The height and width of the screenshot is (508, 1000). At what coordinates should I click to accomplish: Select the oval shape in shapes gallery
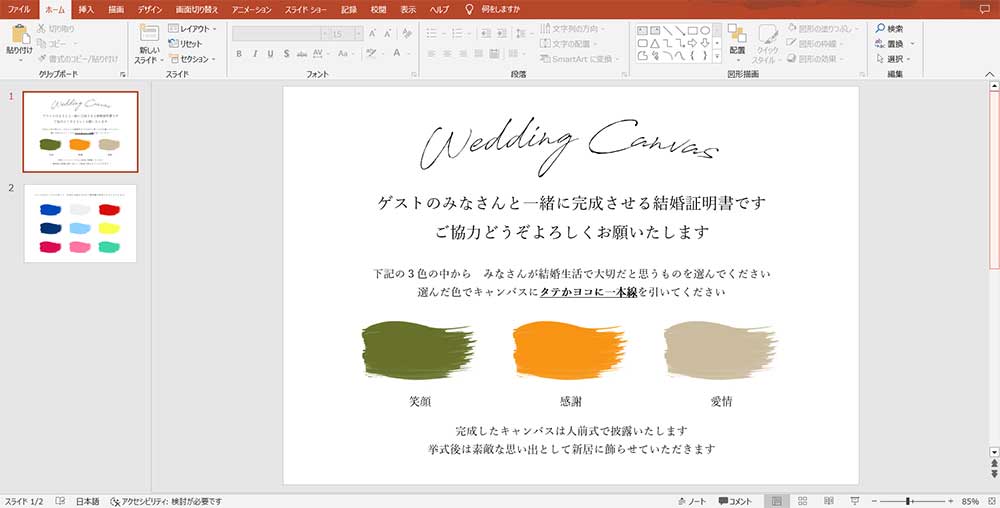[x=705, y=30]
